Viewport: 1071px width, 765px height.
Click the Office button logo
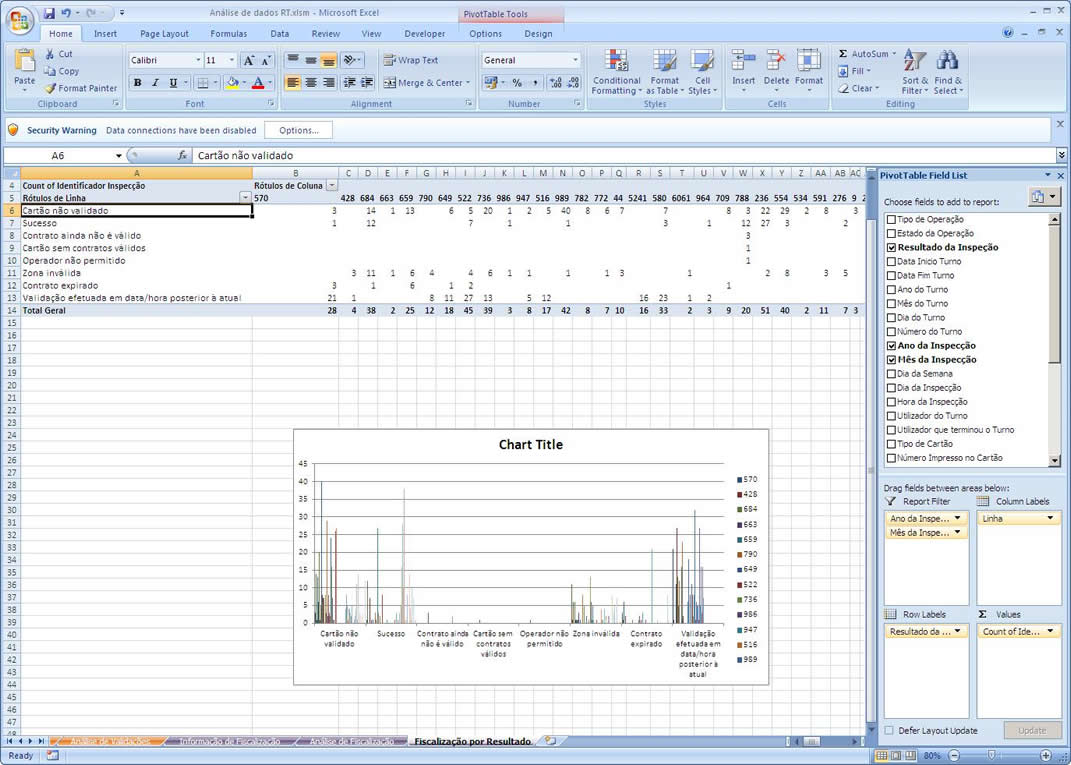tap(19, 20)
